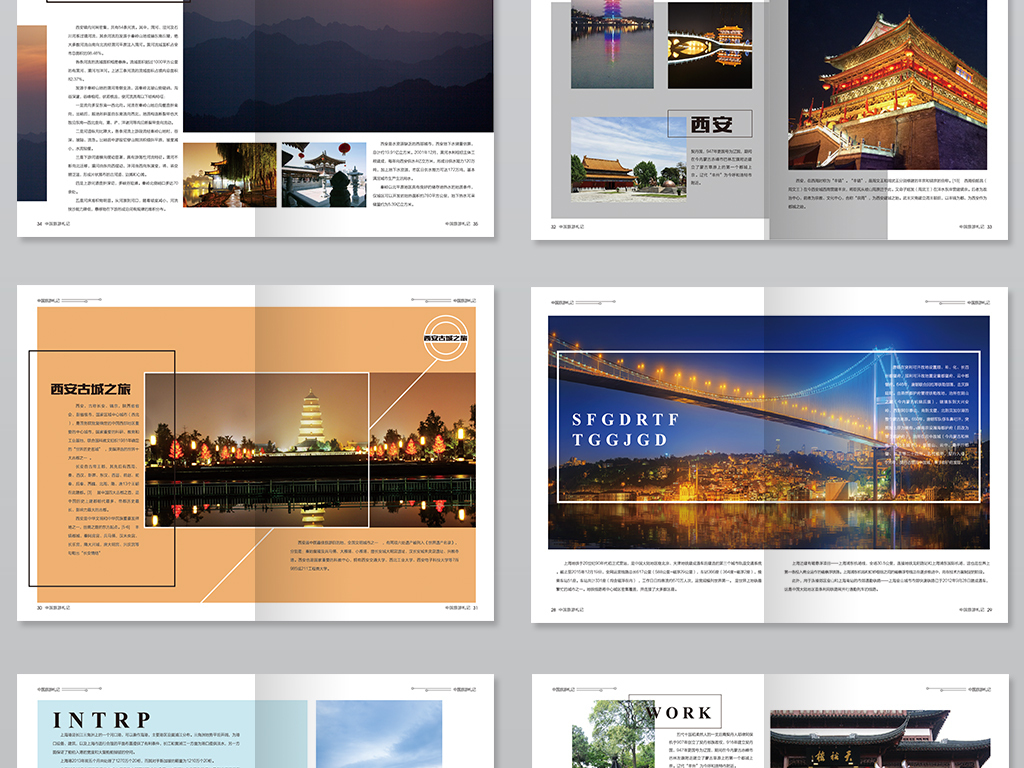The height and width of the screenshot is (768, 1024).
Task: Click the circular 西安古城之旅 badge
Action: pyautogui.click(x=448, y=338)
